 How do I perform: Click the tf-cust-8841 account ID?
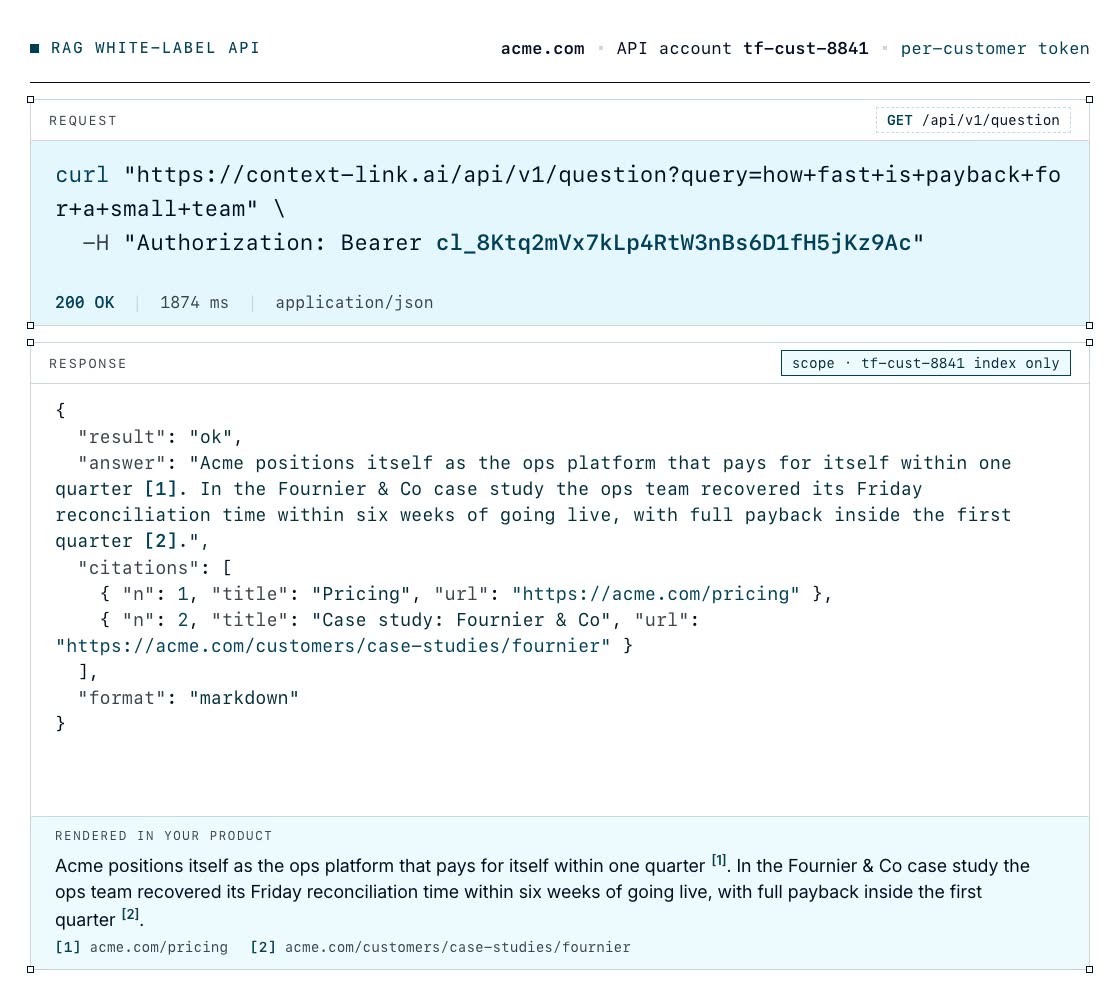pos(805,49)
